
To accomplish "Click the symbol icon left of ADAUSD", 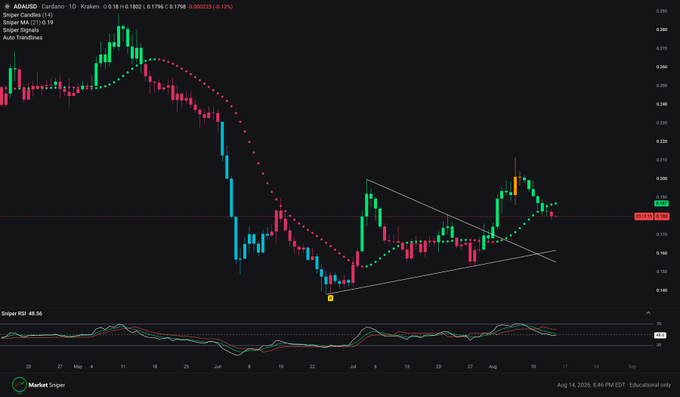I will tap(7, 7).
